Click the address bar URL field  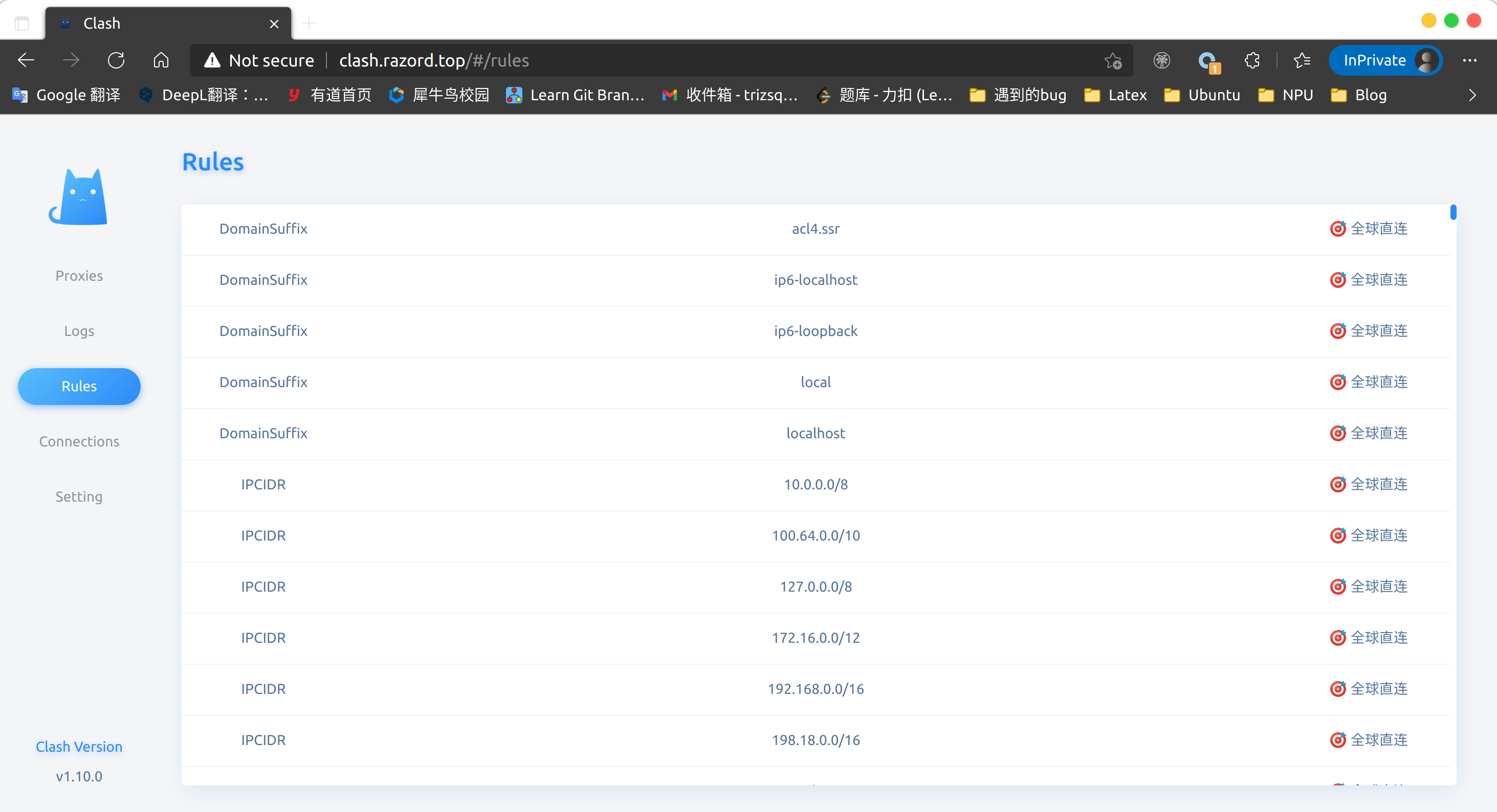click(639, 60)
